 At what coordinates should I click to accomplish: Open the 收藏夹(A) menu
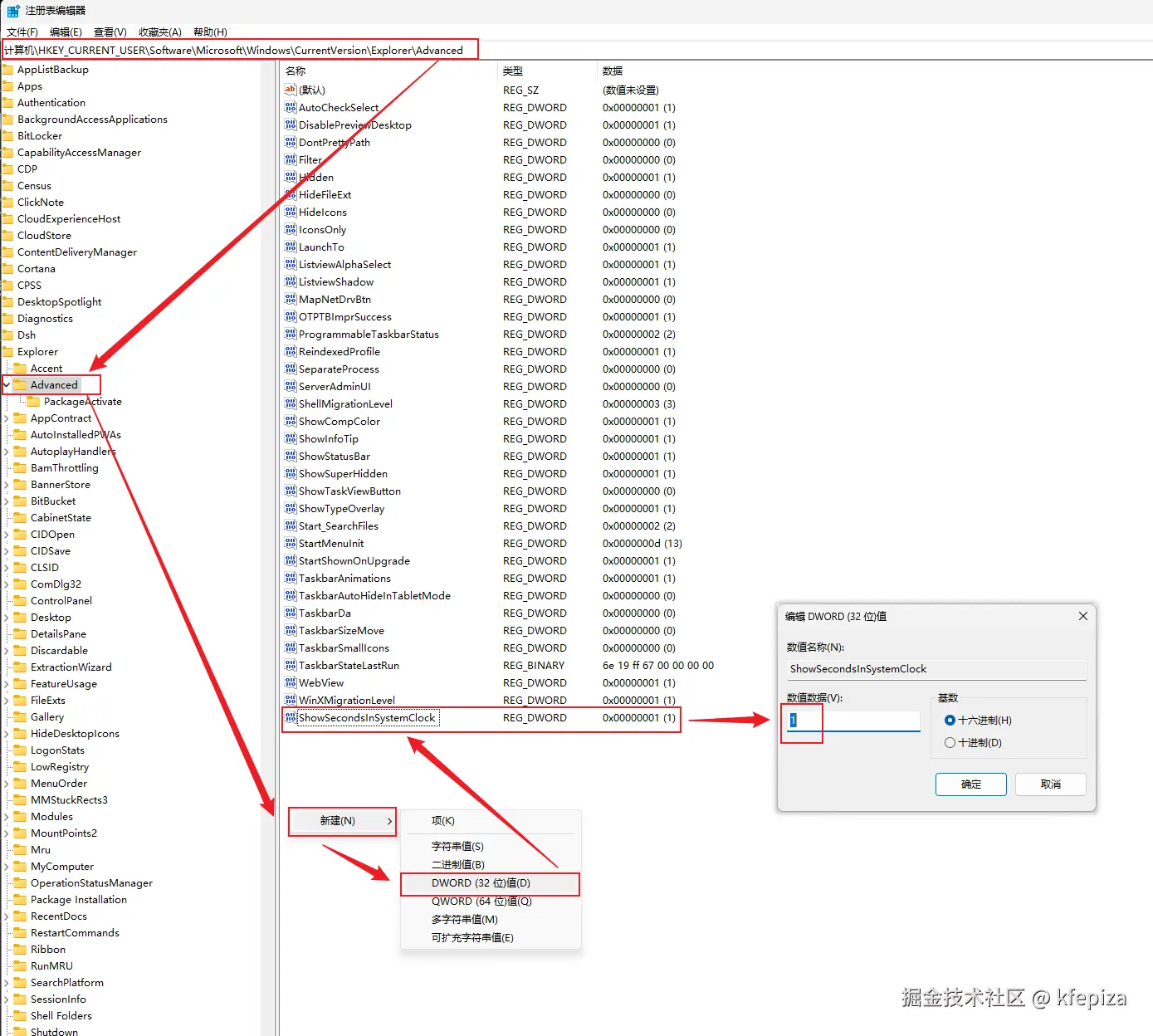click(160, 32)
